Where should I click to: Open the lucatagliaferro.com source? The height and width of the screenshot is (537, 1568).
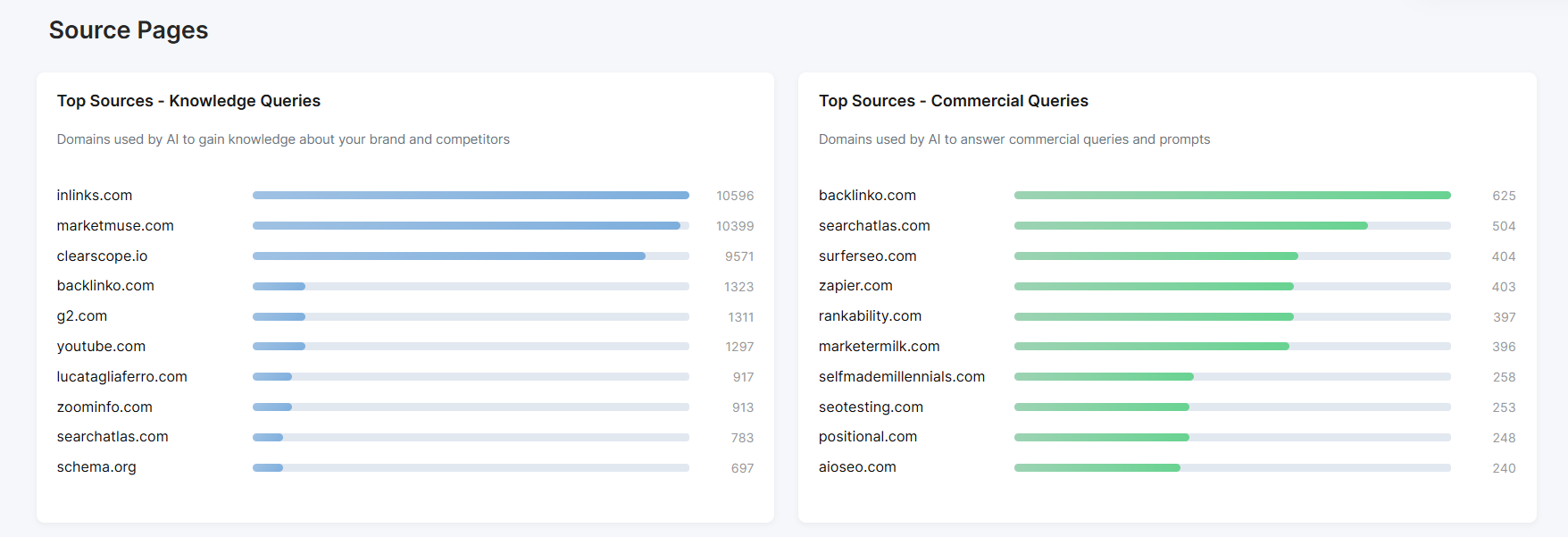[121, 377]
